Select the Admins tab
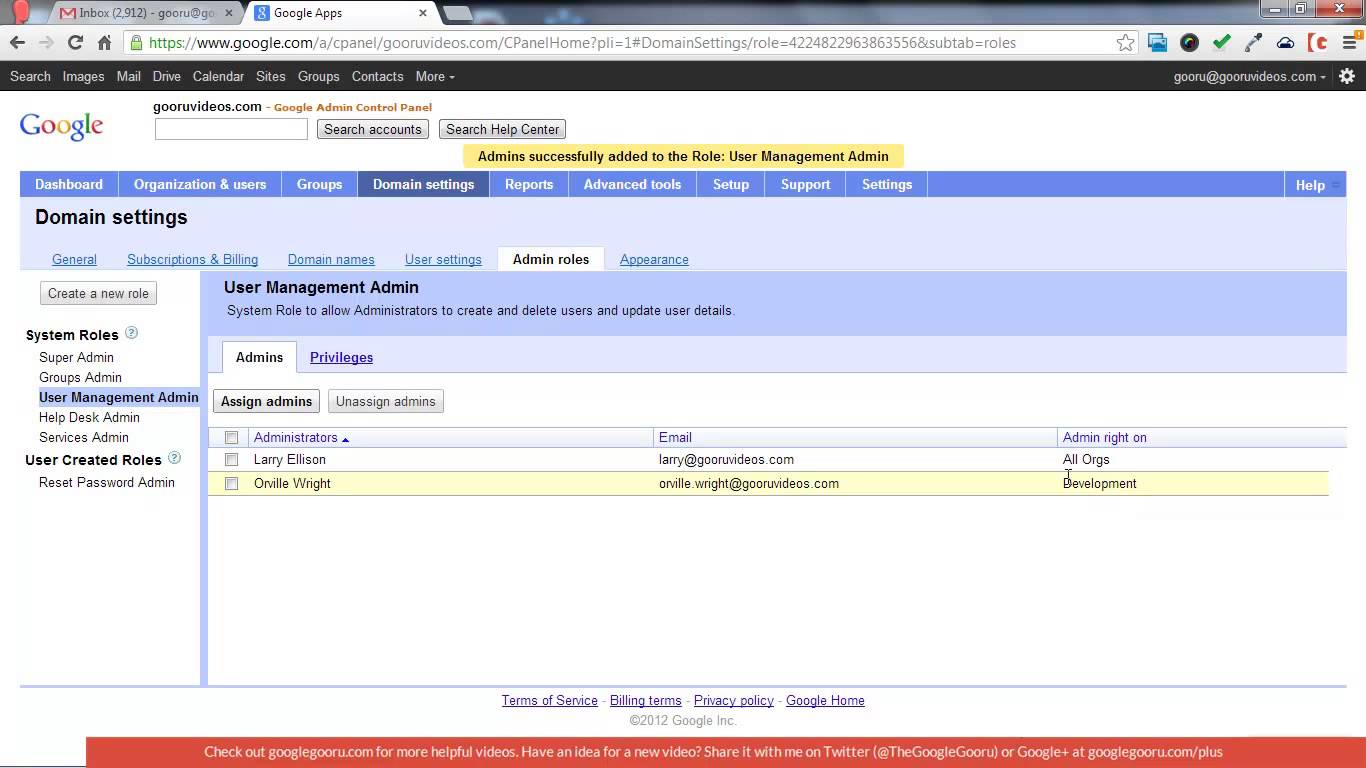This screenshot has width=1366, height=768. (x=259, y=357)
